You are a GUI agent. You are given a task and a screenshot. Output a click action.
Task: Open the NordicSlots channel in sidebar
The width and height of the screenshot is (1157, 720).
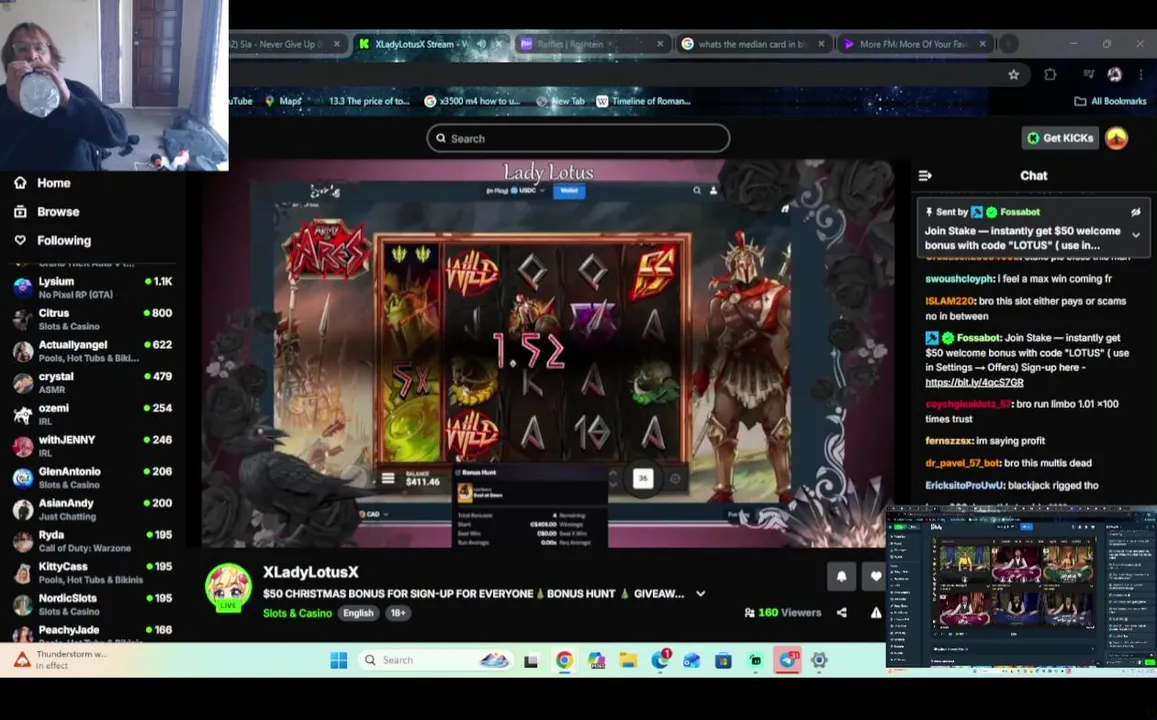click(92, 604)
